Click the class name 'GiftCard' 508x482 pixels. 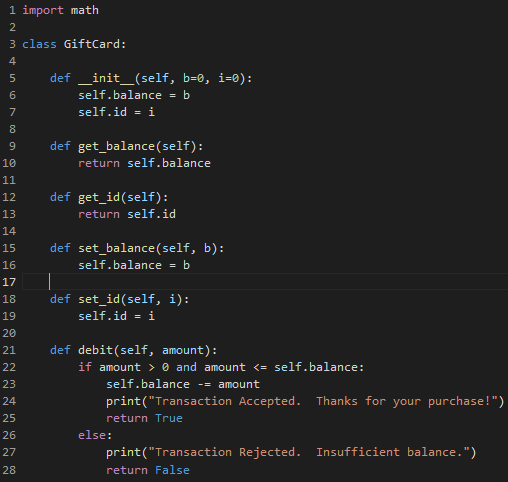click(92, 44)
